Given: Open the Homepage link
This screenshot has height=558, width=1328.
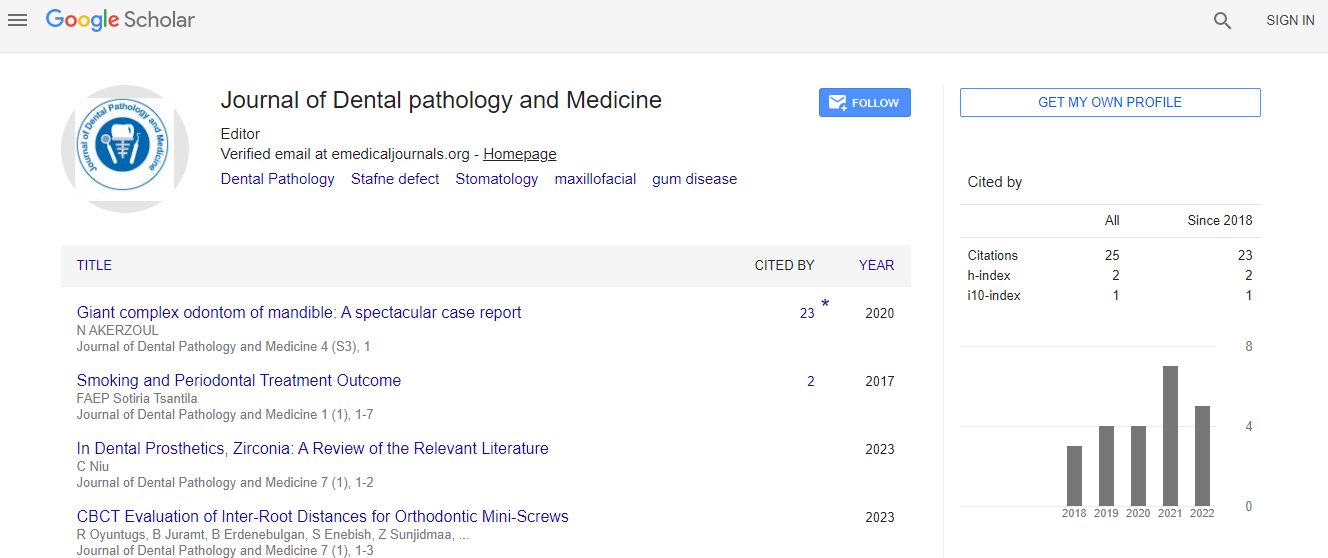Looking at the screenshot, I should [x=520, y=154].
